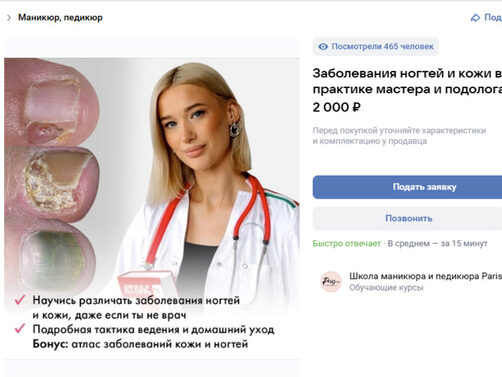Image resolution: width=502 pixels, height=377 pixels.
Task: Click the Быстро отвечает status text
Action: (346, 244)
